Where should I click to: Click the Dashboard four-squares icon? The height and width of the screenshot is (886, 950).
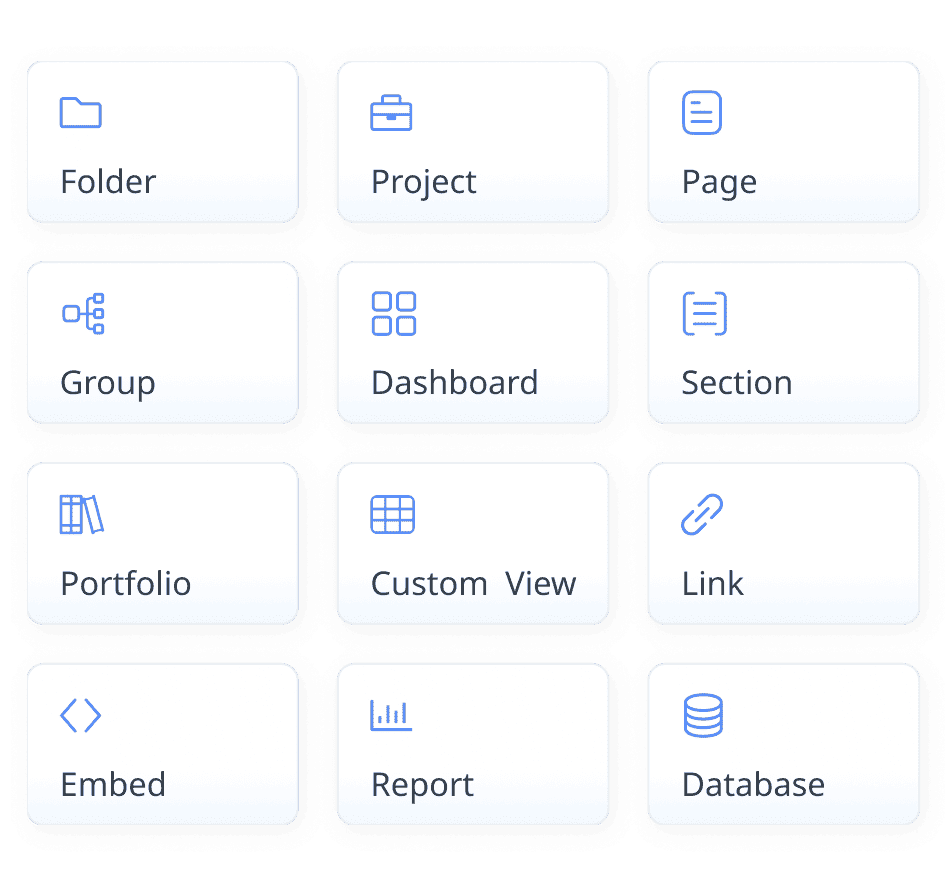pyautogui.click(x=393, y=314)
